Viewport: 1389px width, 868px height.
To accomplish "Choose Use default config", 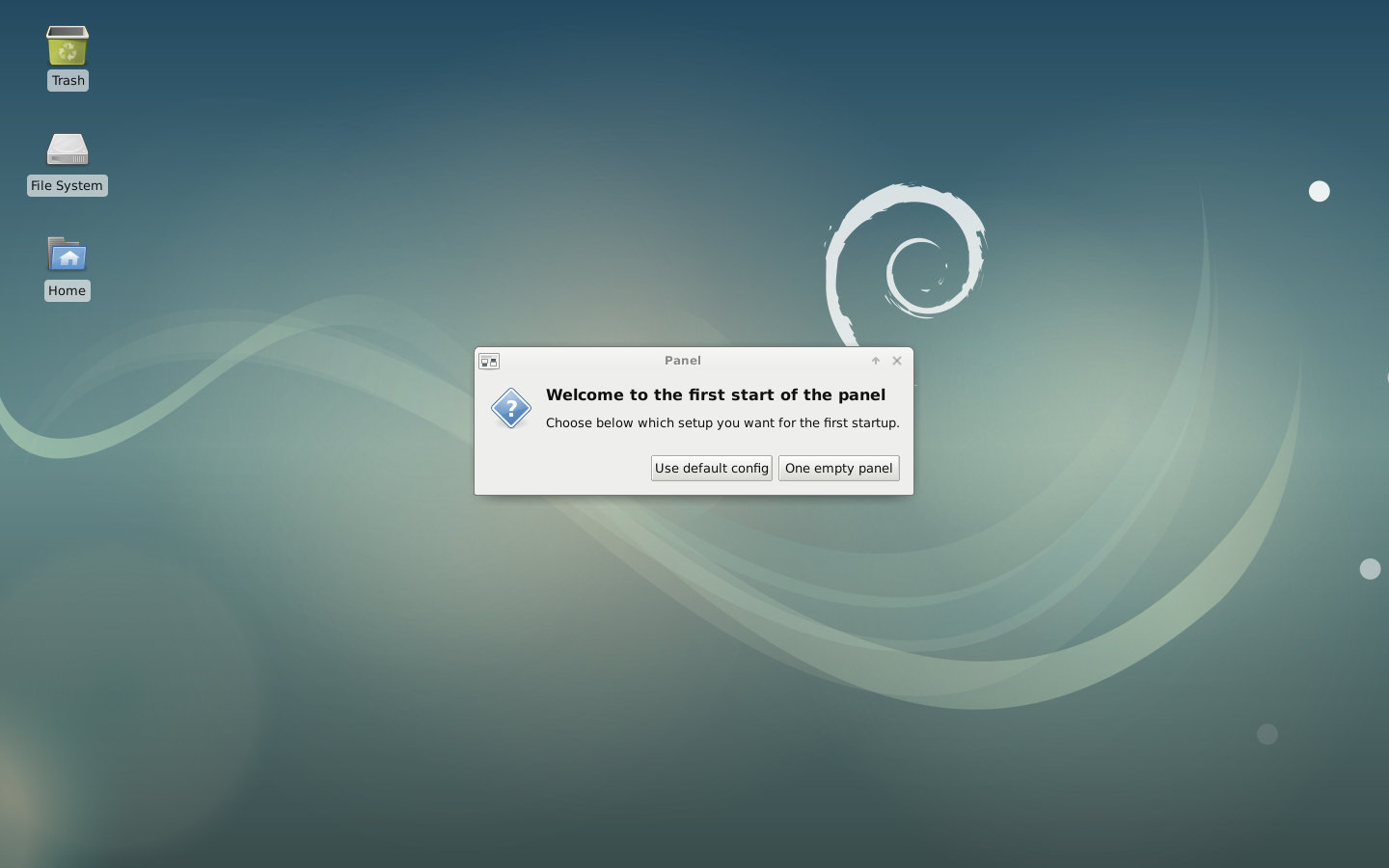I will point(712,469).
